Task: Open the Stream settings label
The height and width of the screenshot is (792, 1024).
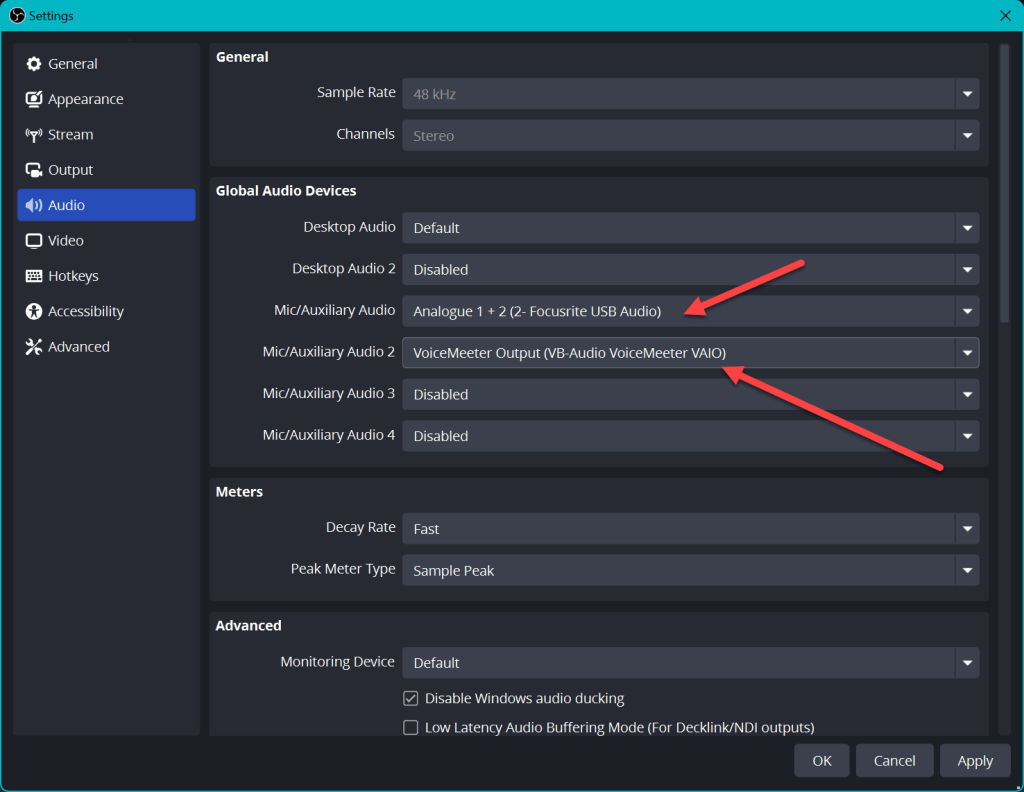Action: click(71, 135)
